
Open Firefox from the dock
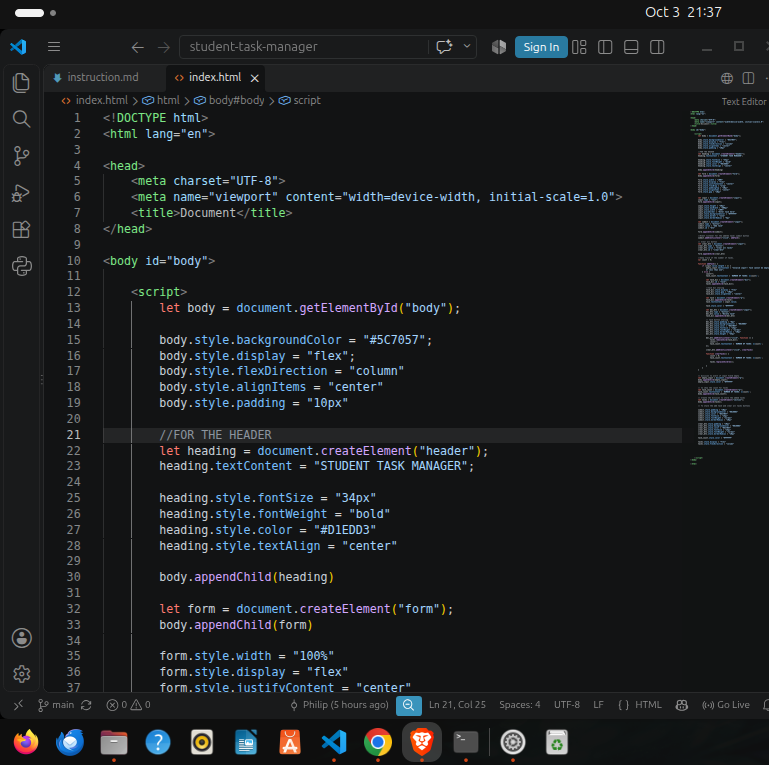point(26,742)
